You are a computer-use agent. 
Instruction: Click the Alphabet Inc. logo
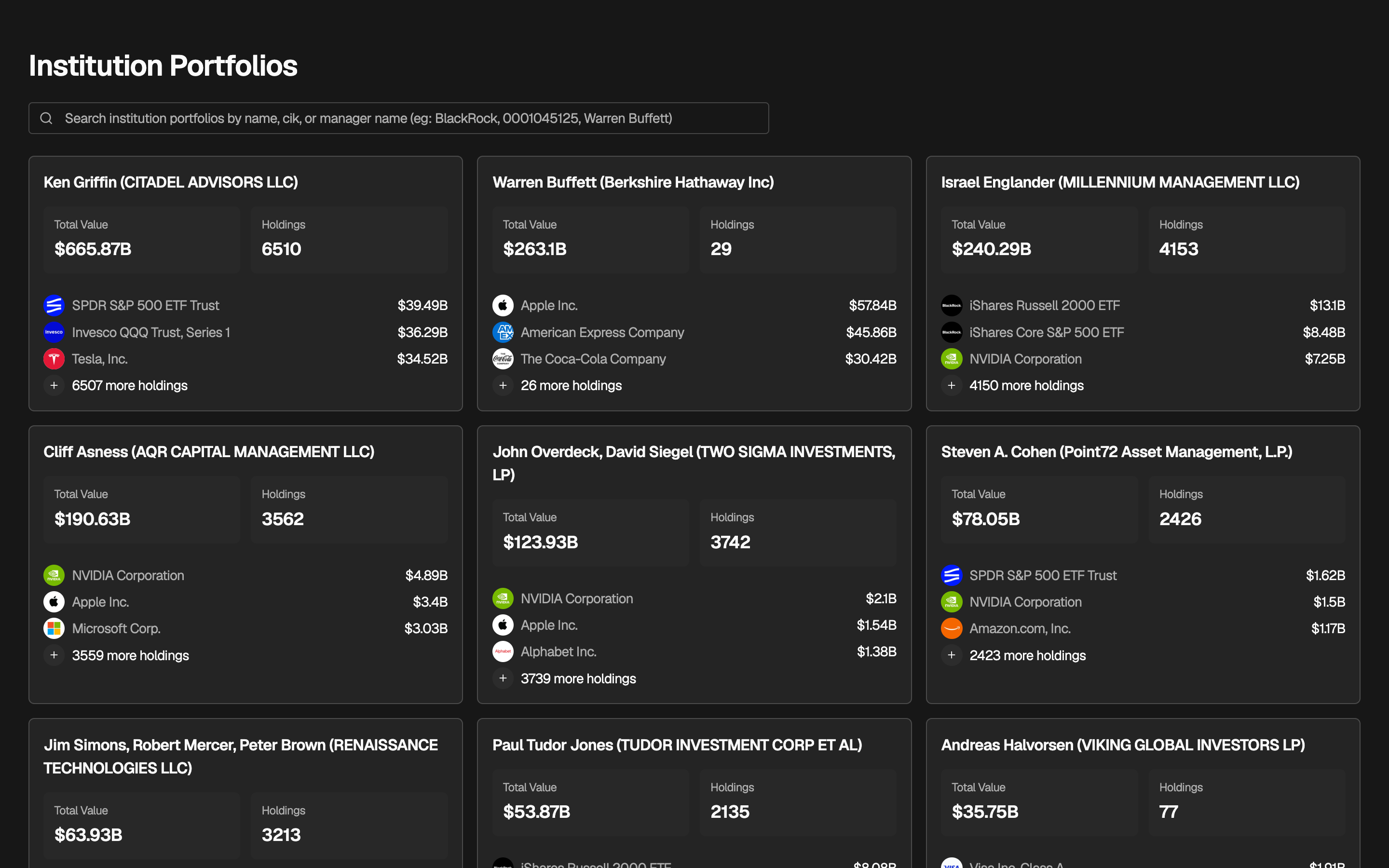[503, 651]
